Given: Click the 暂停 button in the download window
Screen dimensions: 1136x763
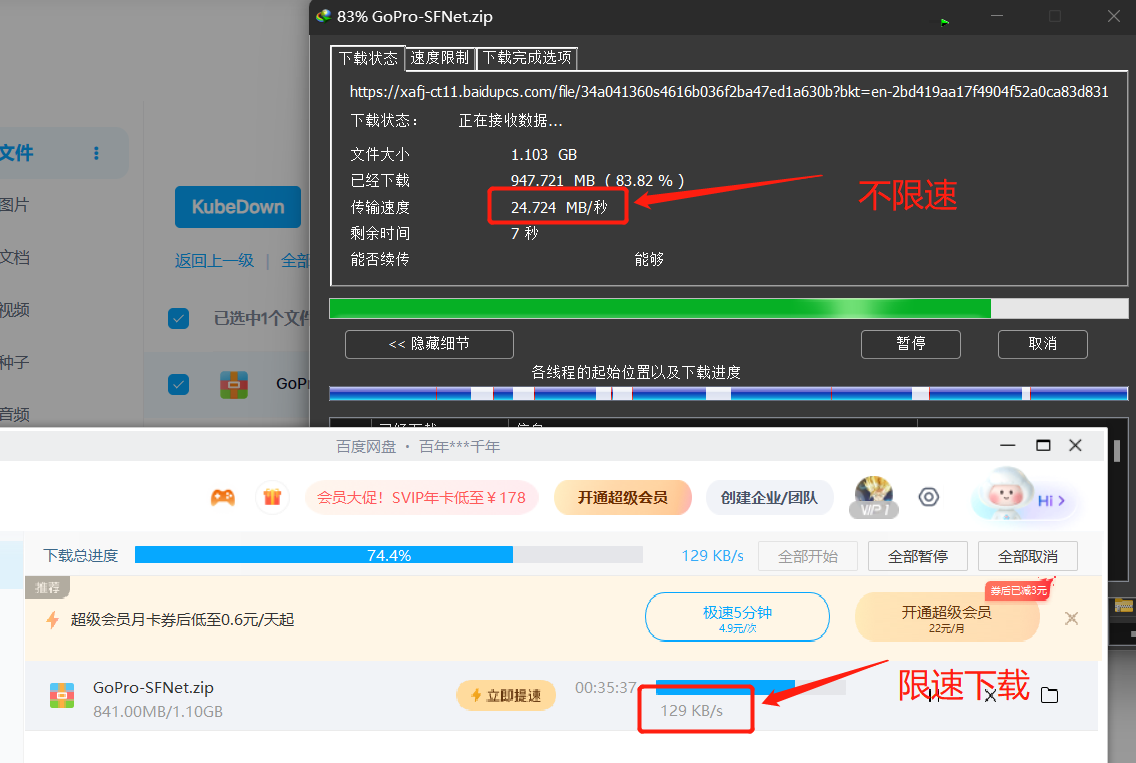Looking at the screenshot, I should [x=911, y=344].
